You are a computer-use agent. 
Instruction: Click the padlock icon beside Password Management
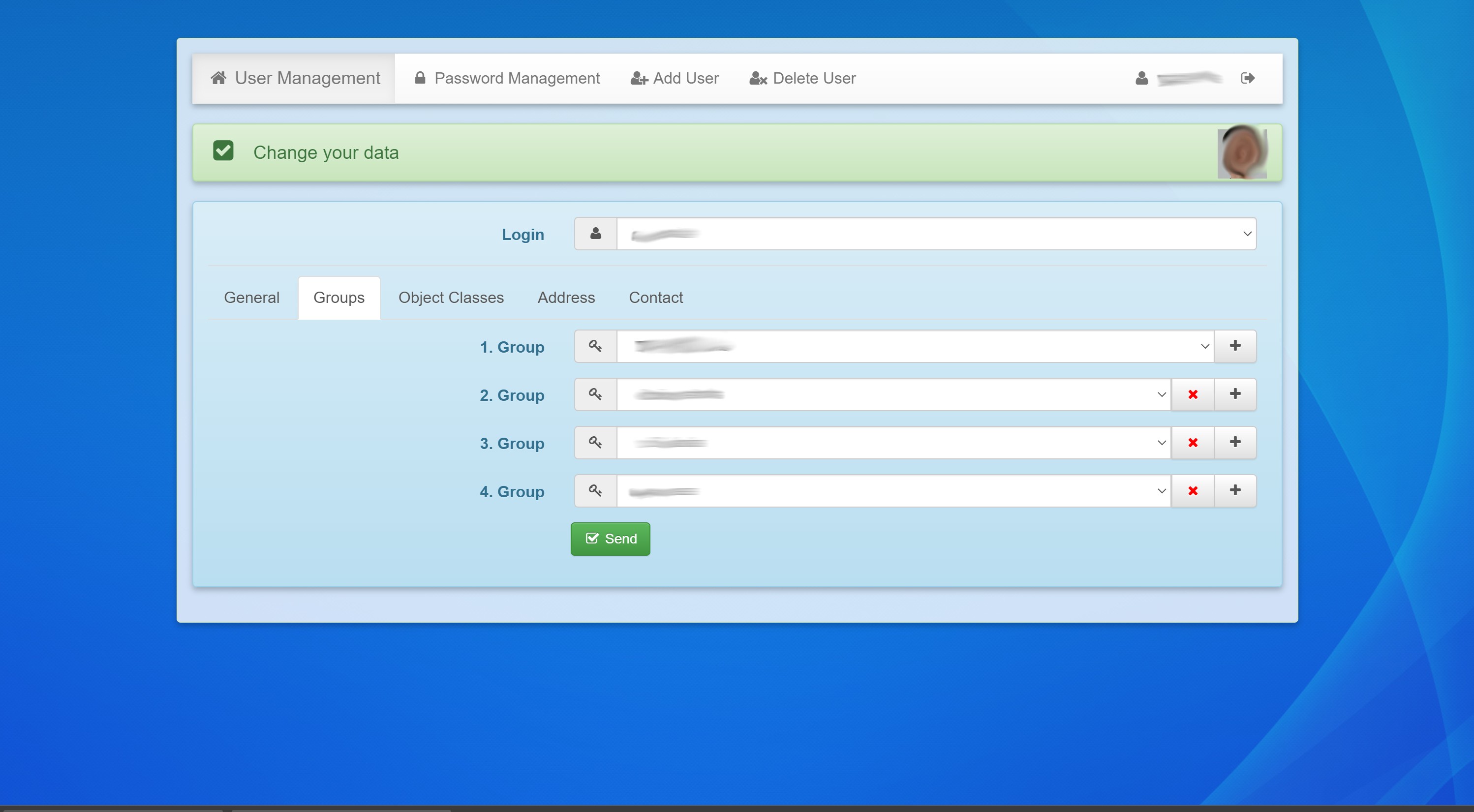coord(420,77)
